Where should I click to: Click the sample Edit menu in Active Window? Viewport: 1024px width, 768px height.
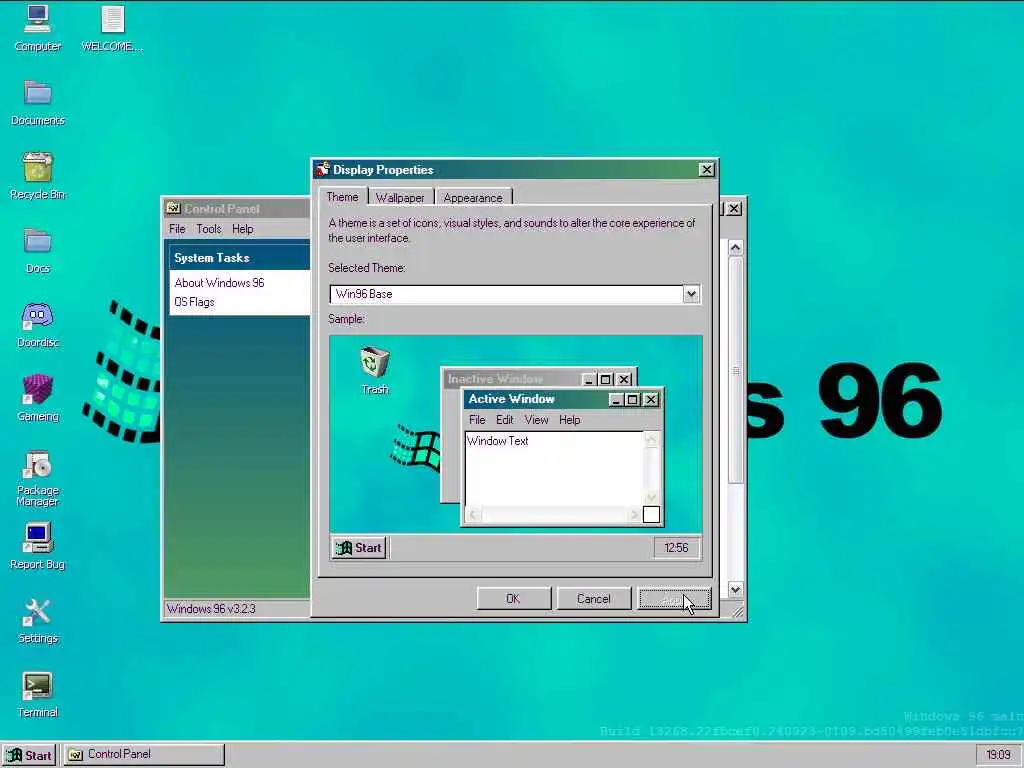[505, 420]
